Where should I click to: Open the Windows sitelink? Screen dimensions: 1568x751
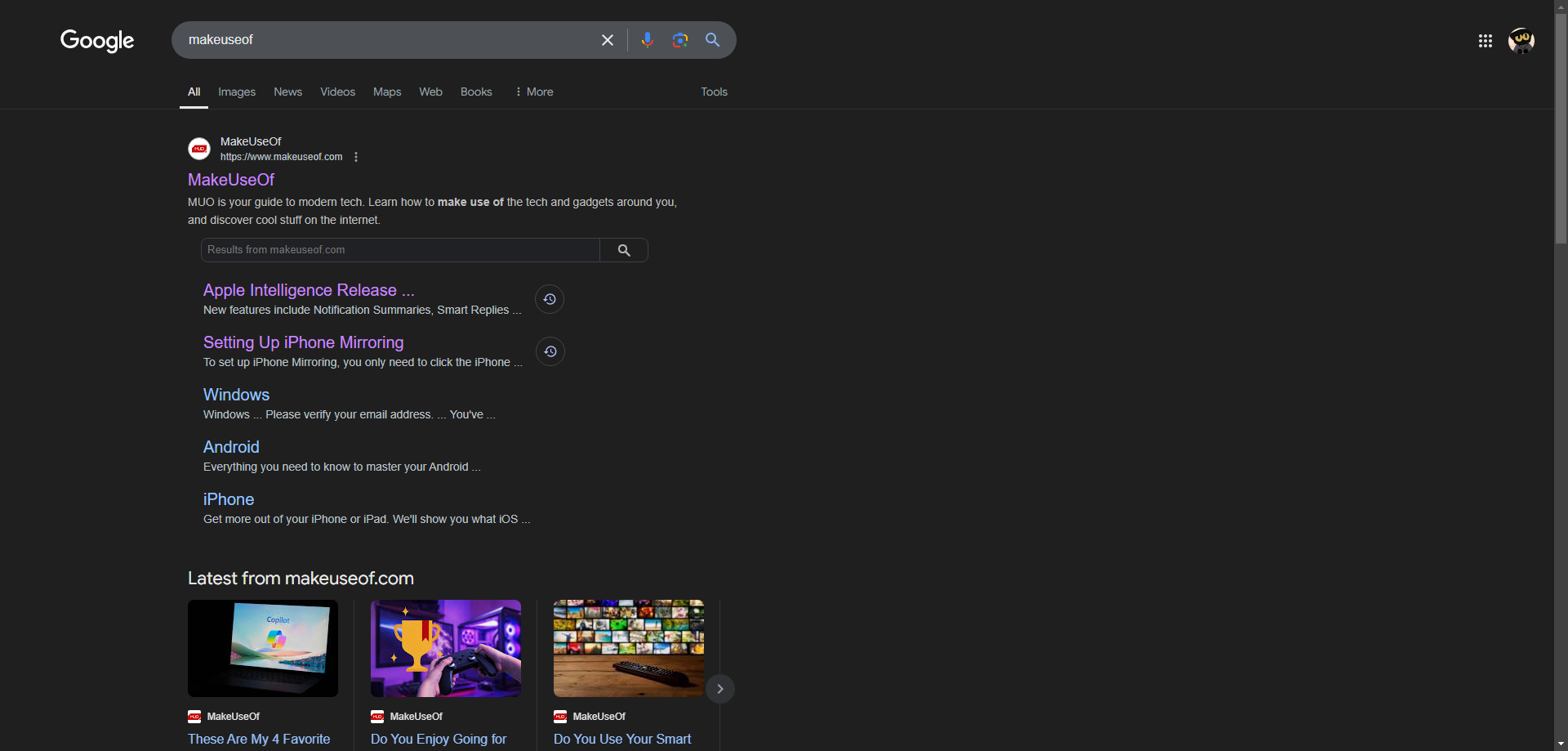236,395
